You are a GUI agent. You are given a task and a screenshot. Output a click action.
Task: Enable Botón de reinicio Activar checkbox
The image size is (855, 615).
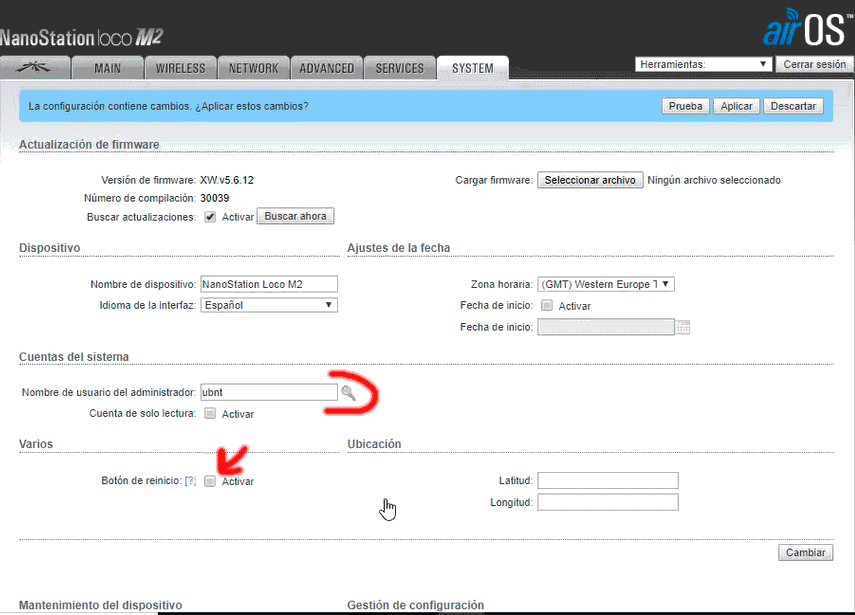(x=210, y=481)
